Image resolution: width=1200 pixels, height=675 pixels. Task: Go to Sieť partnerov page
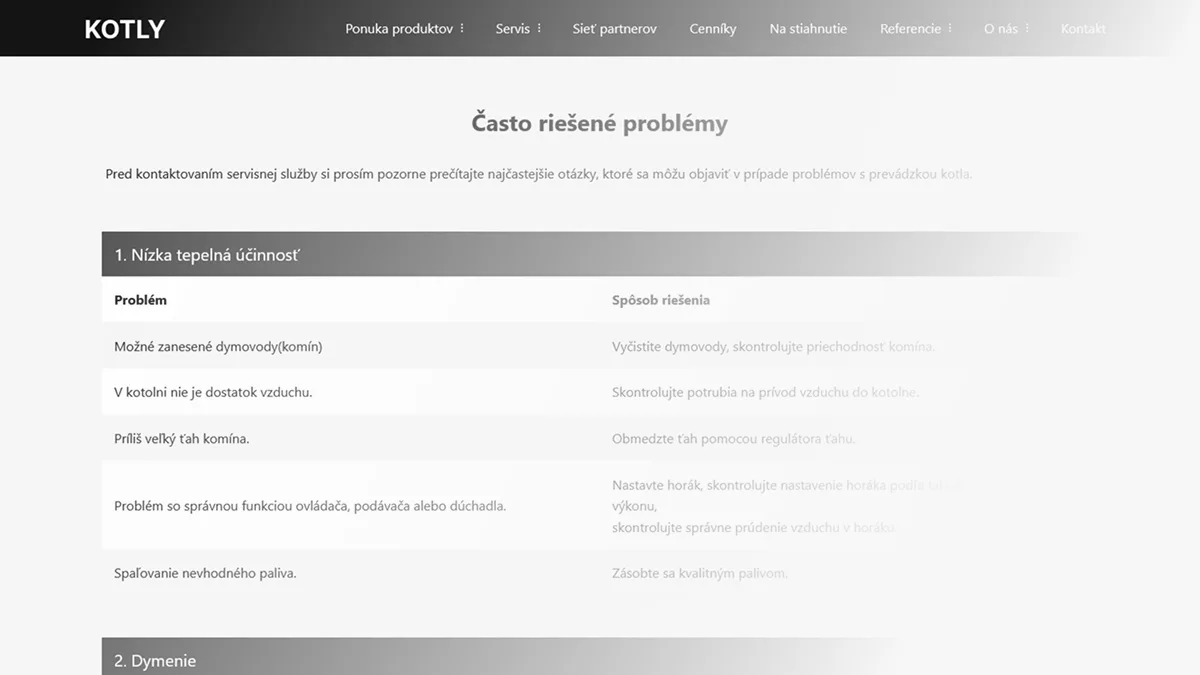pos(614,29)
